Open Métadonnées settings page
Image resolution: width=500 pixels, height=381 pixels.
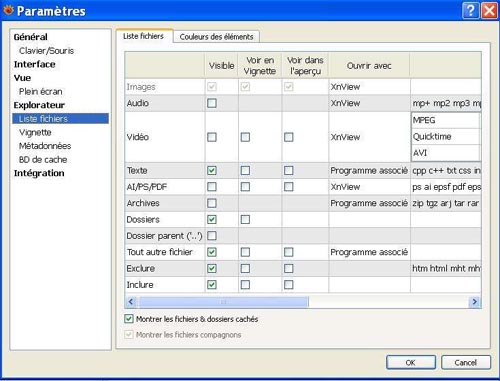(x=45, y=146)
